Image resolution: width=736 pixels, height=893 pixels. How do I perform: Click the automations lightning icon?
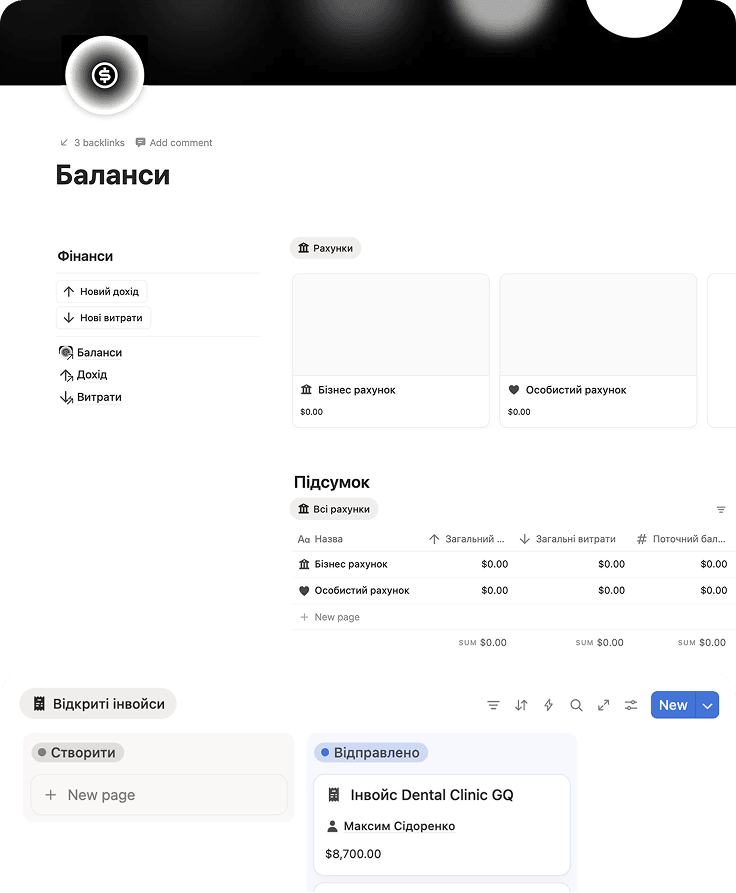548,705
